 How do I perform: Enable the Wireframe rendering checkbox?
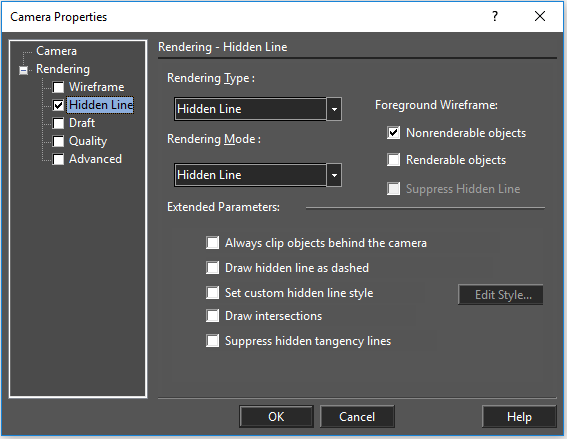pos(58,87)
